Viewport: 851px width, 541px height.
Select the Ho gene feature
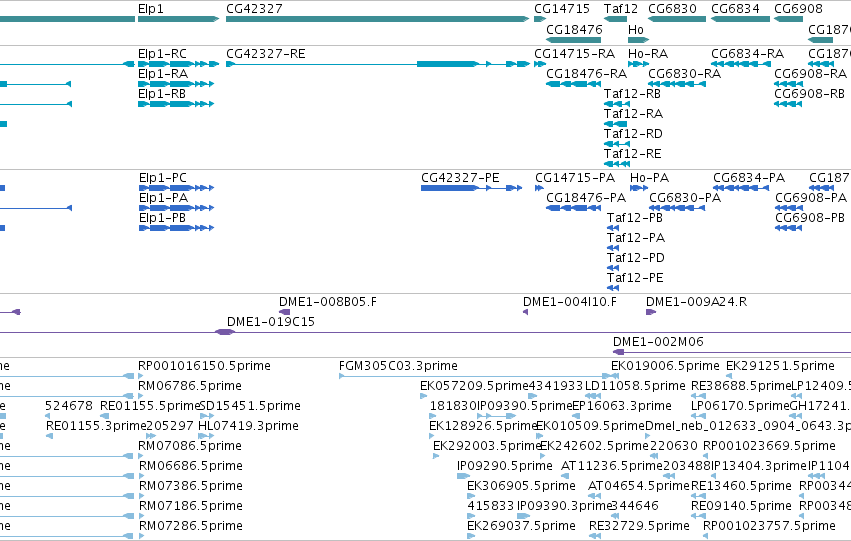(638, 40)
